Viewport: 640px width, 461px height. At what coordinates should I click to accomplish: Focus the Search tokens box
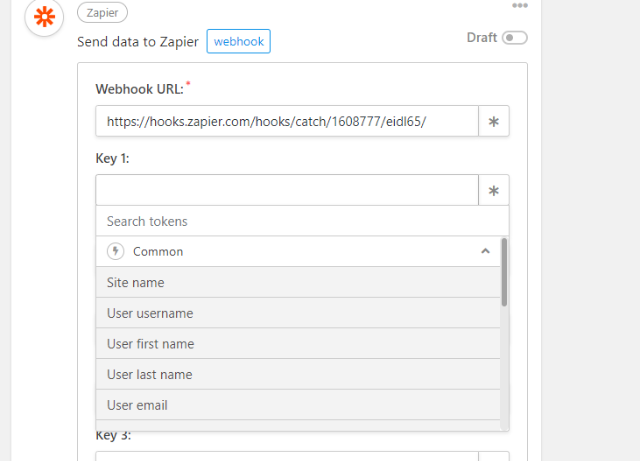click(302, 221)
